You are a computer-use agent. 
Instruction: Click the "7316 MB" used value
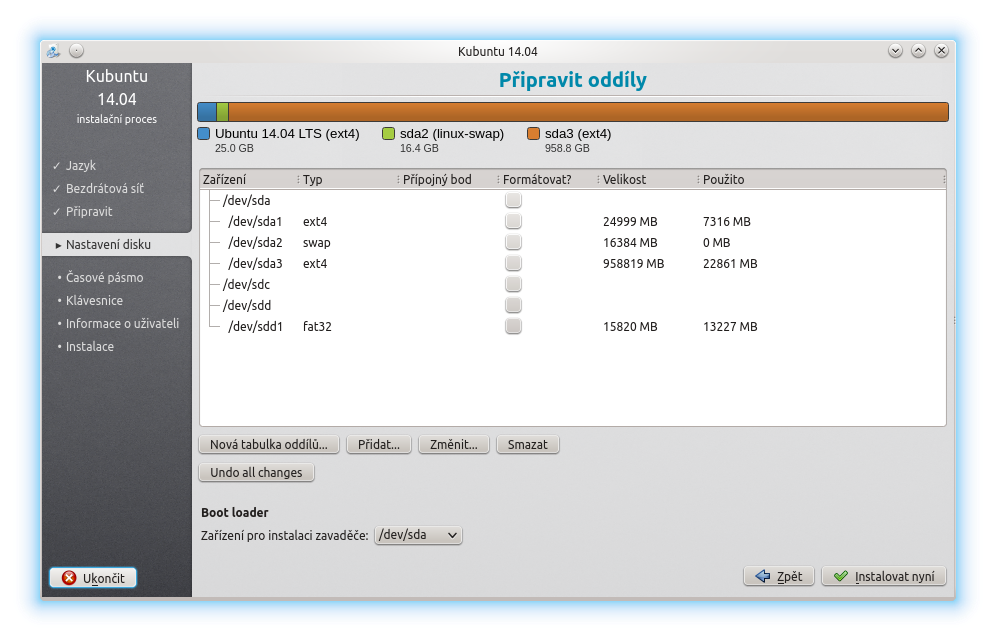coord(727,222)
